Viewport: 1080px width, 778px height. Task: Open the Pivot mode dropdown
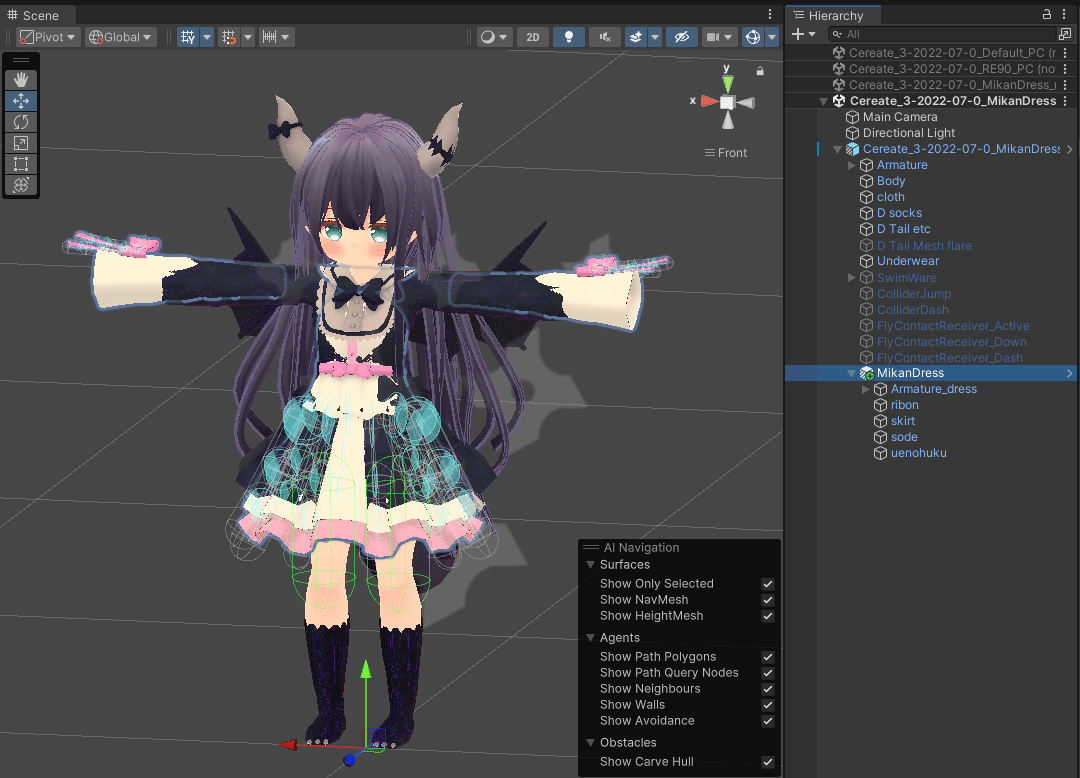pos(47,36)
